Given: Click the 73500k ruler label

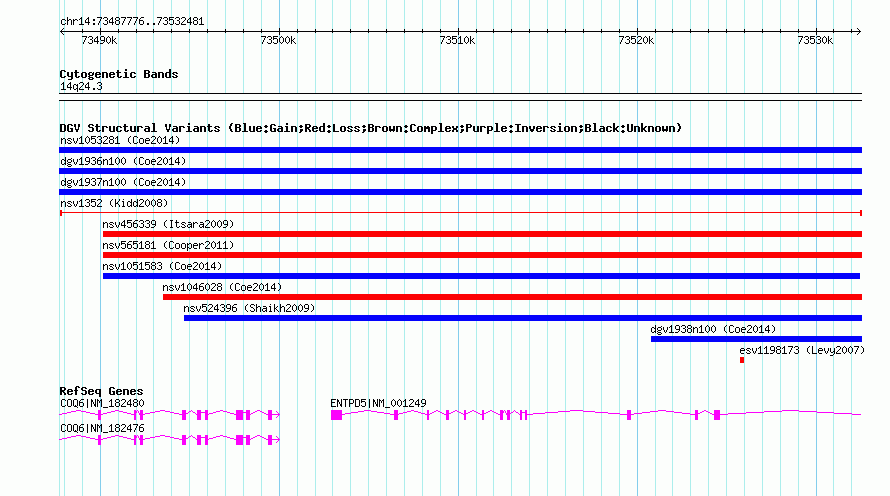Looking at the screenshot, I should 278,40.
